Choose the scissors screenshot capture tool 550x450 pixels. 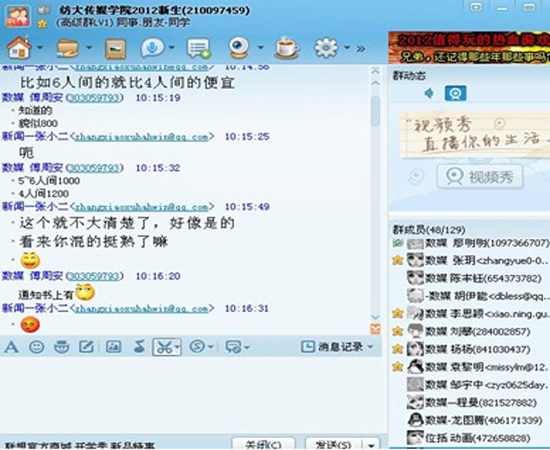(164, 347)
